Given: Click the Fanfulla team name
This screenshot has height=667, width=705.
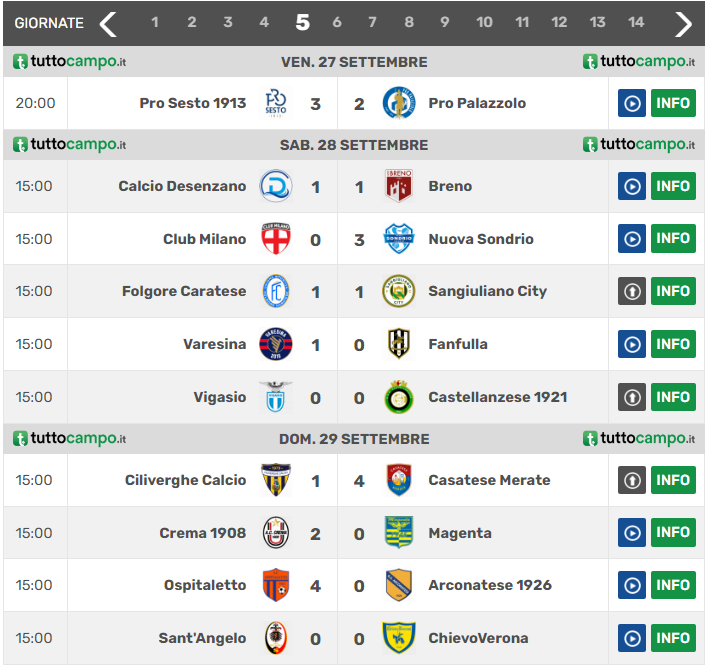Looking at the screenshot, I should pyautogui.click(x=458, y=344).
